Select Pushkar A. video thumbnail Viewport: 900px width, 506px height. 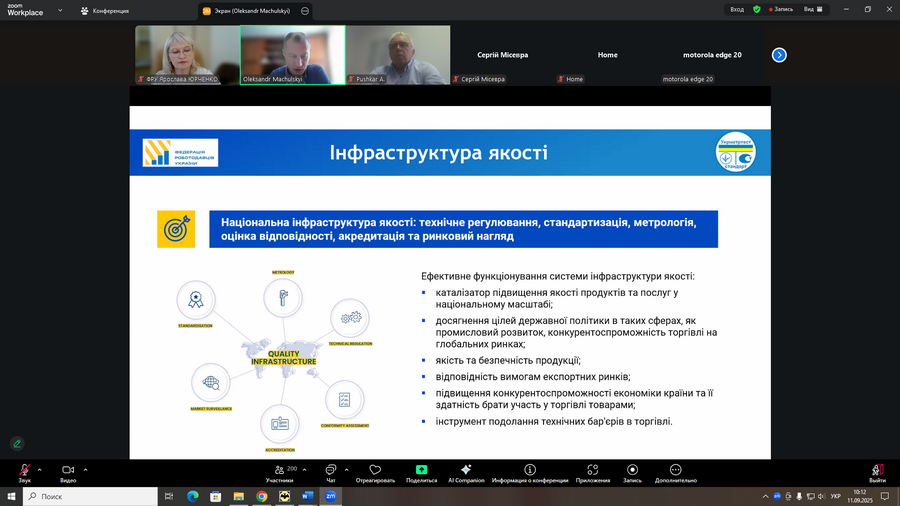click(x=398, y=55)
